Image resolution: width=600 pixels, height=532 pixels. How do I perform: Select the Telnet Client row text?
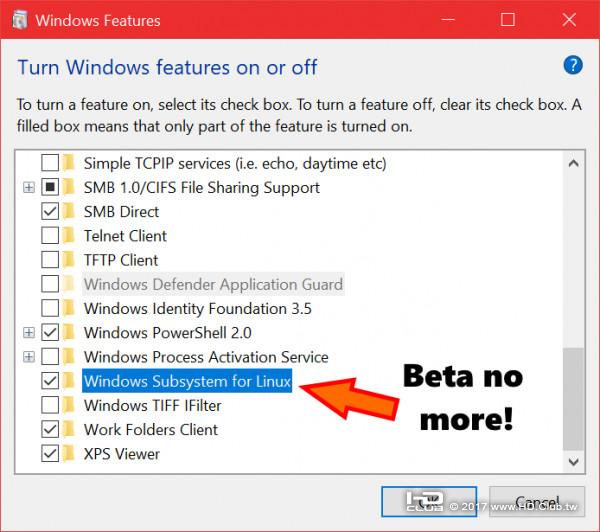pyautogui.click(x=125, y=236)
